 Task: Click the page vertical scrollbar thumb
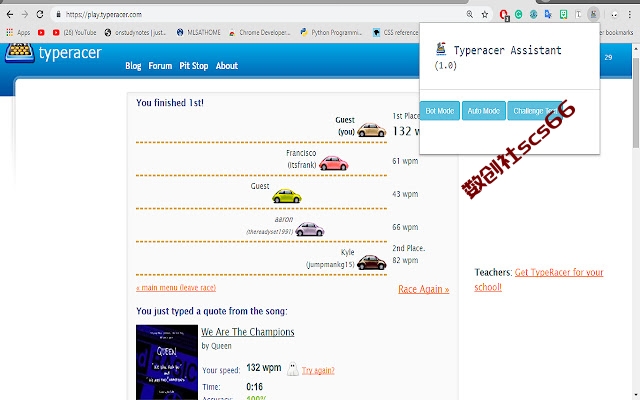[636, 102]
